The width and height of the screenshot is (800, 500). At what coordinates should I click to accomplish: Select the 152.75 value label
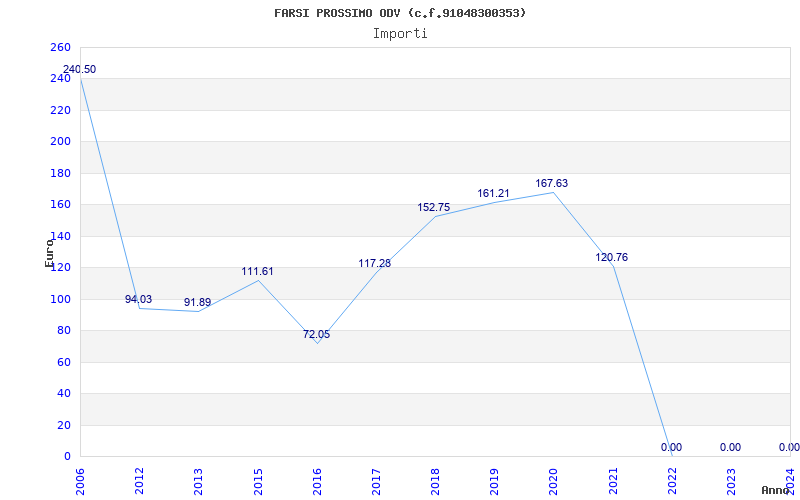click(434, 207)
